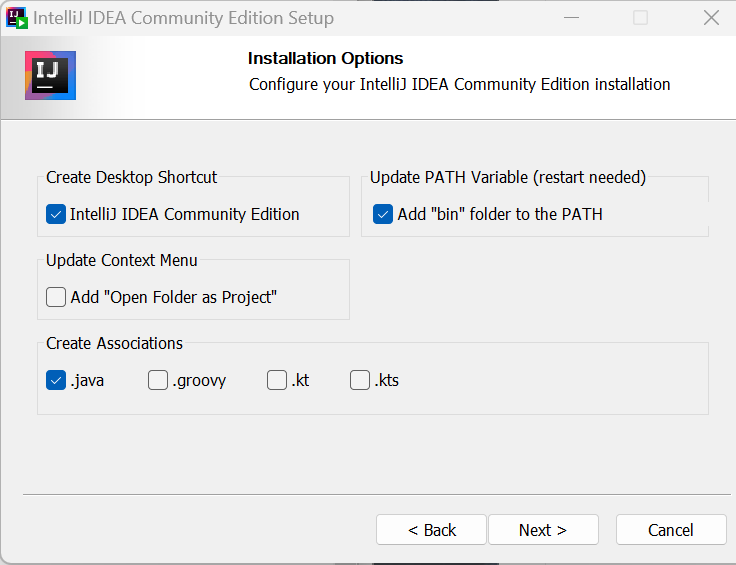Minimize the IntelliJ IDEA Setup window
736x565 pixels.
click(571, 18)
